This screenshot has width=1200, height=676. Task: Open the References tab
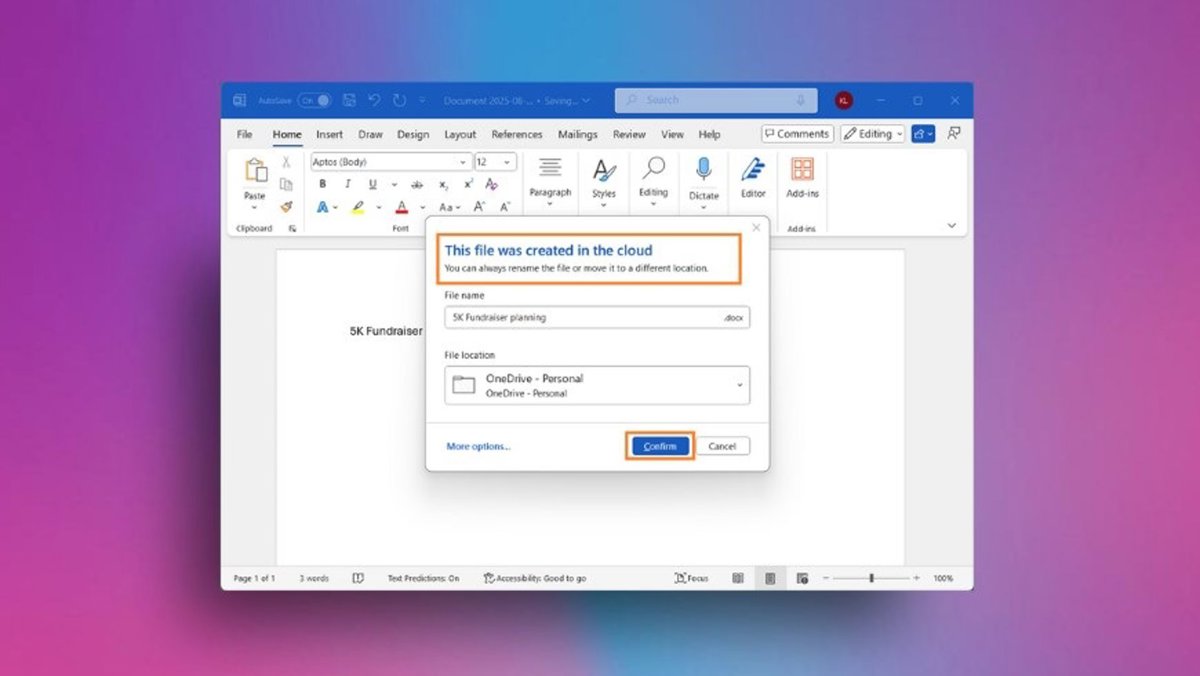pos(517,134)
